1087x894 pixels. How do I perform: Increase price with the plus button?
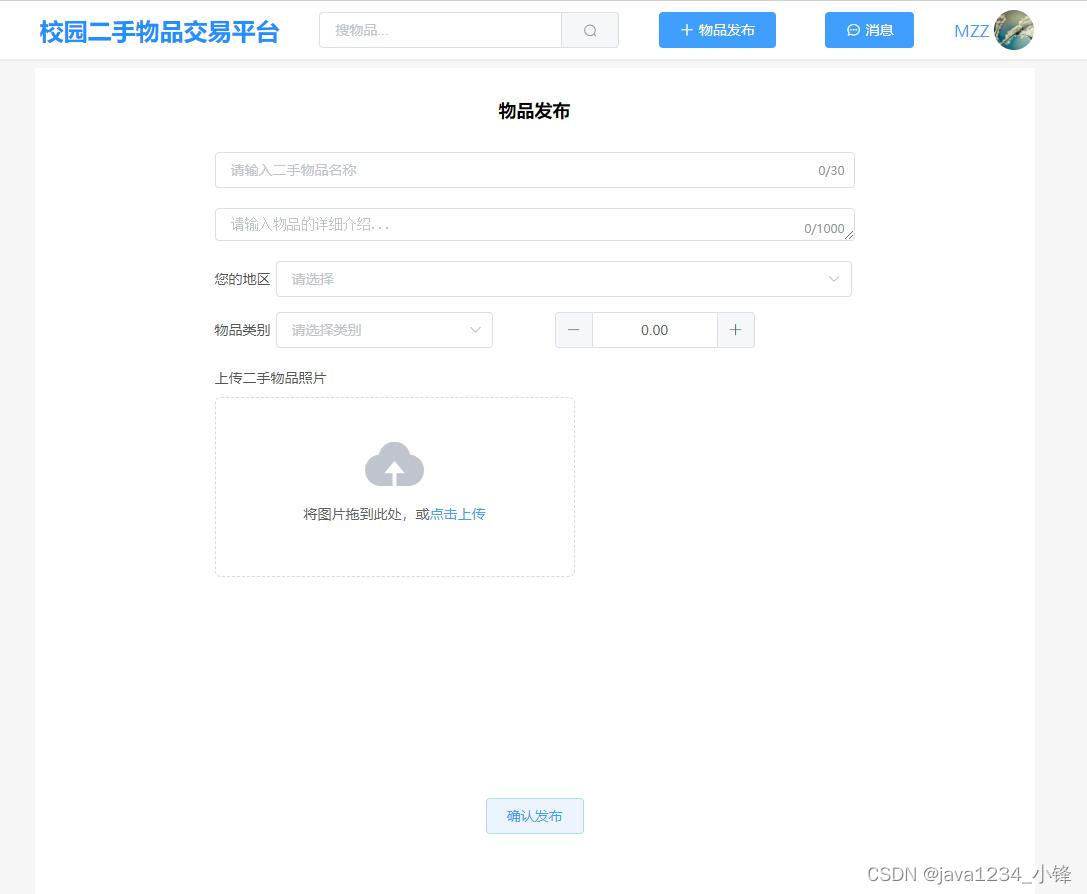pyautogui.click(x=736, y=330)
